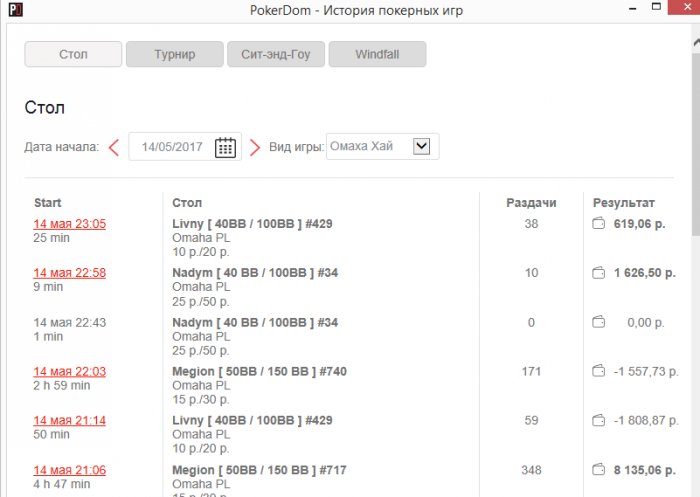Viewport: 700px width, 497px height.
Task: Click the Дата начала label
Action: tap(62, 147)
